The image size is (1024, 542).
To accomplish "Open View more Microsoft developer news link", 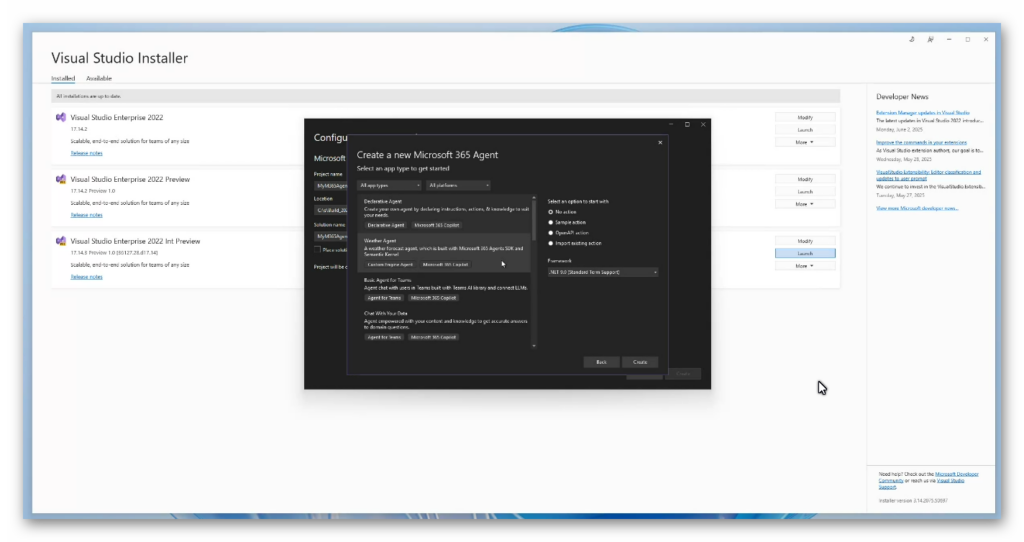I will [x=917, y=208].
